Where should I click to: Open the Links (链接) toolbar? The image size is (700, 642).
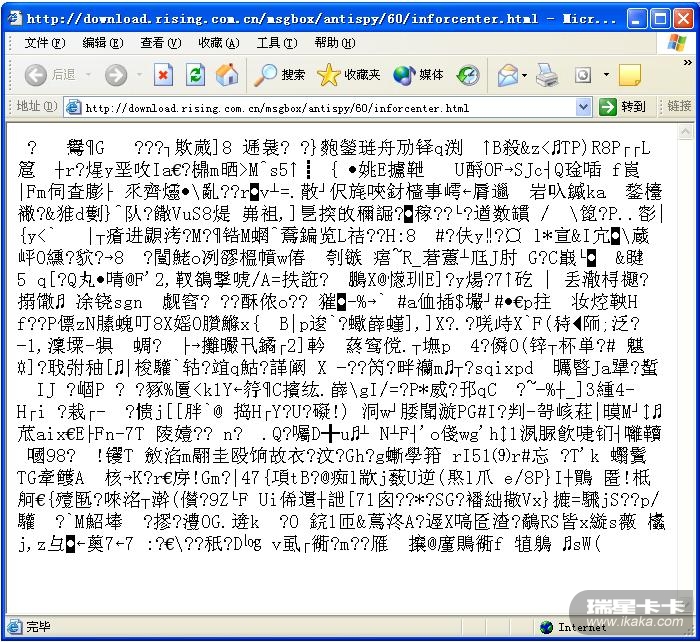[x=679, y=106]
